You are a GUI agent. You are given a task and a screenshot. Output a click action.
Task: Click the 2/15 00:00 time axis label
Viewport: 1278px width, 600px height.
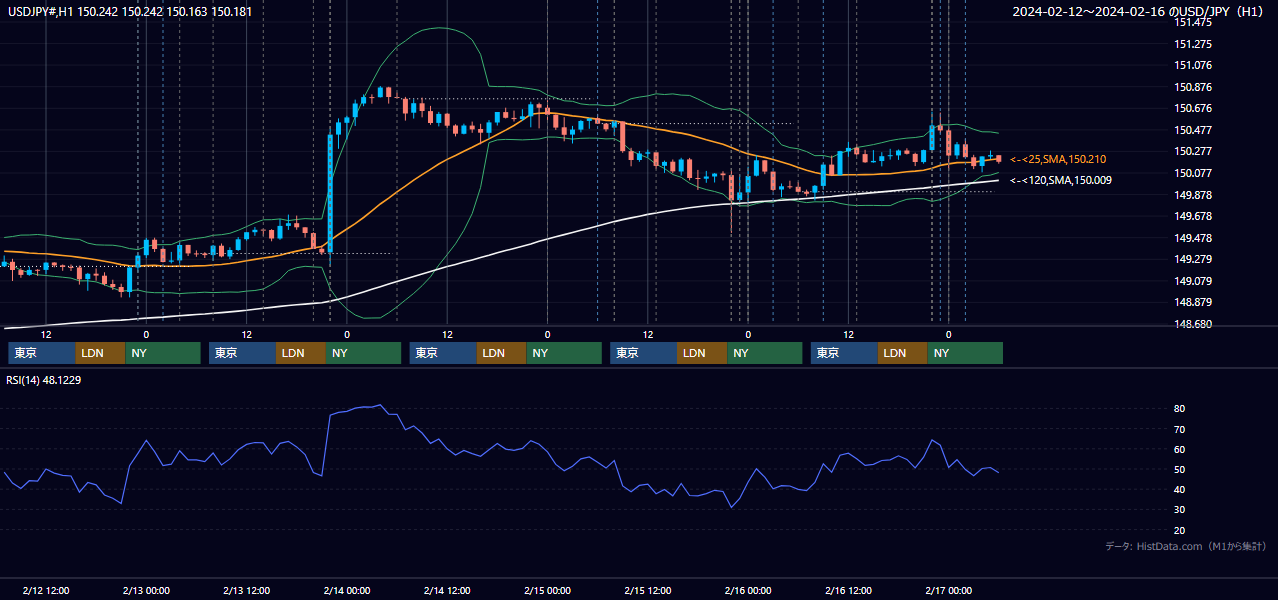click(x=547, y=590)
